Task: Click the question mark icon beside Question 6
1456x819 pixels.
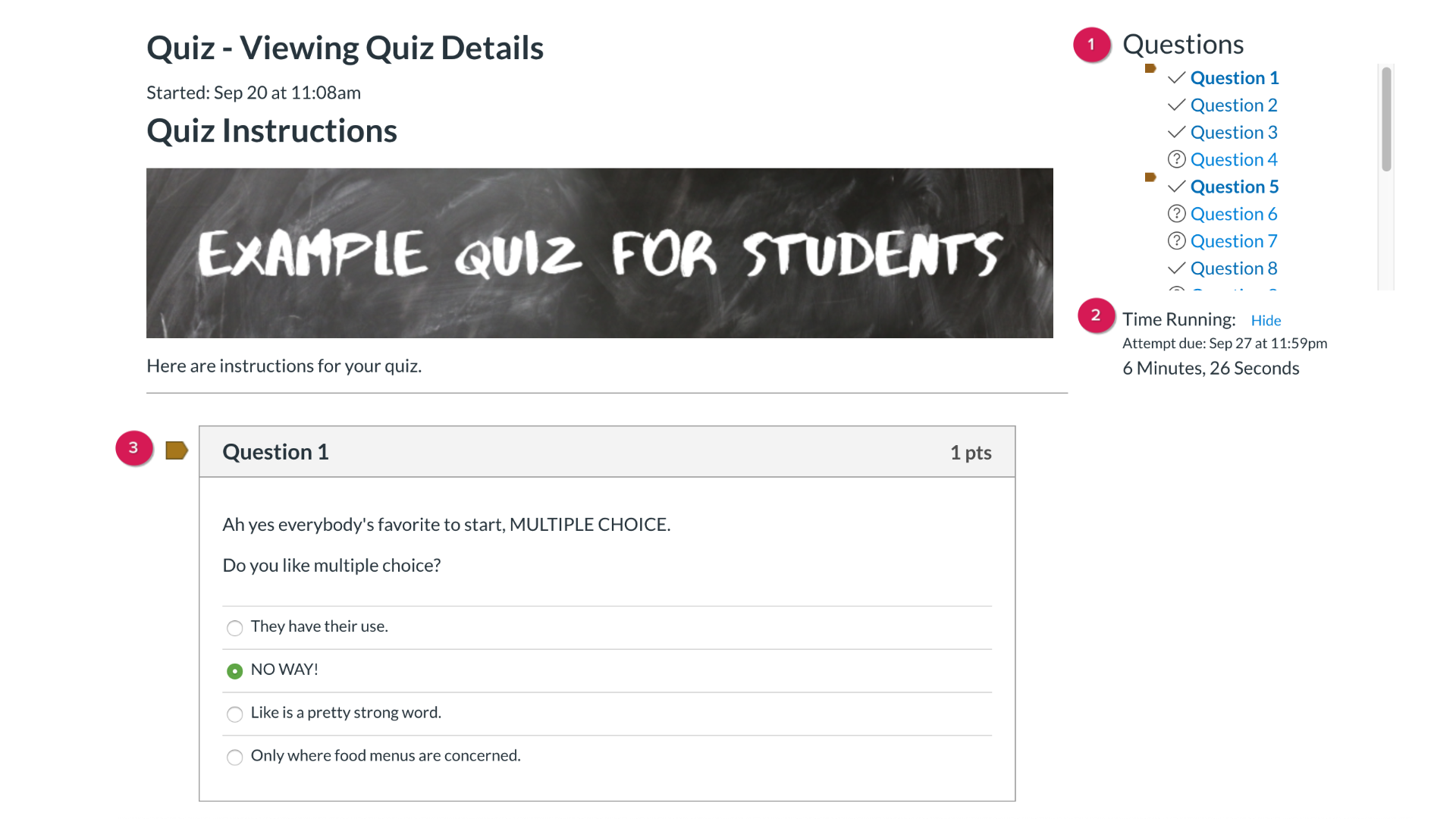Action: [x=1176, y=214]
